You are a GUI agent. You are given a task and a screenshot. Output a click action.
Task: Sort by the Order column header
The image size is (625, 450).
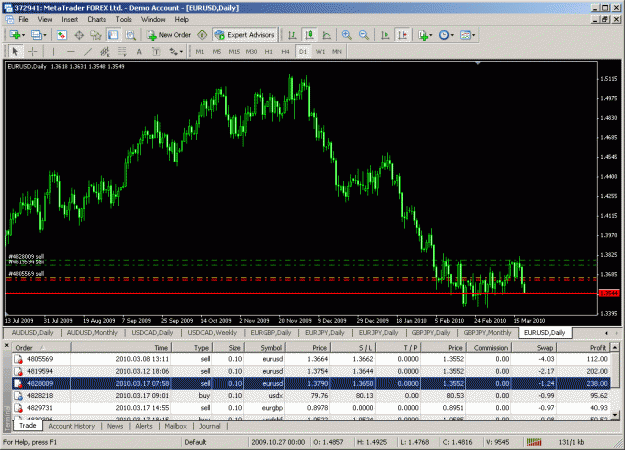click(x=41, y=348)
